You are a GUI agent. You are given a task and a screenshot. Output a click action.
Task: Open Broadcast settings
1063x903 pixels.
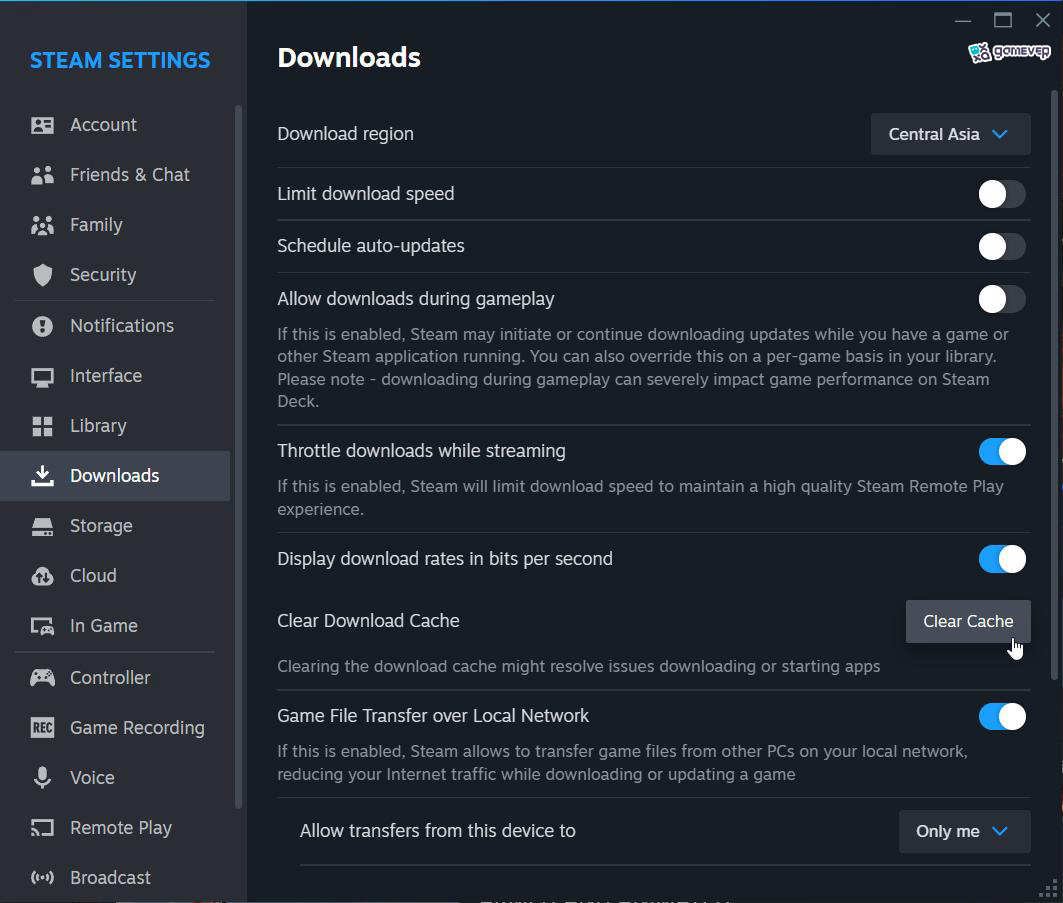tap(115, 878)
